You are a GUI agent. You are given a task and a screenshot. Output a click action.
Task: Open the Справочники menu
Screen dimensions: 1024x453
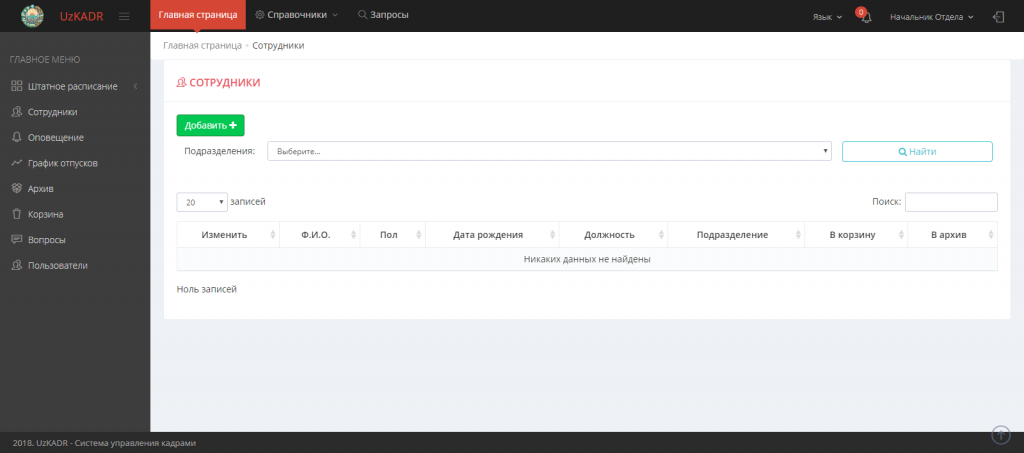pyautogui.click(x=297, y=15)
